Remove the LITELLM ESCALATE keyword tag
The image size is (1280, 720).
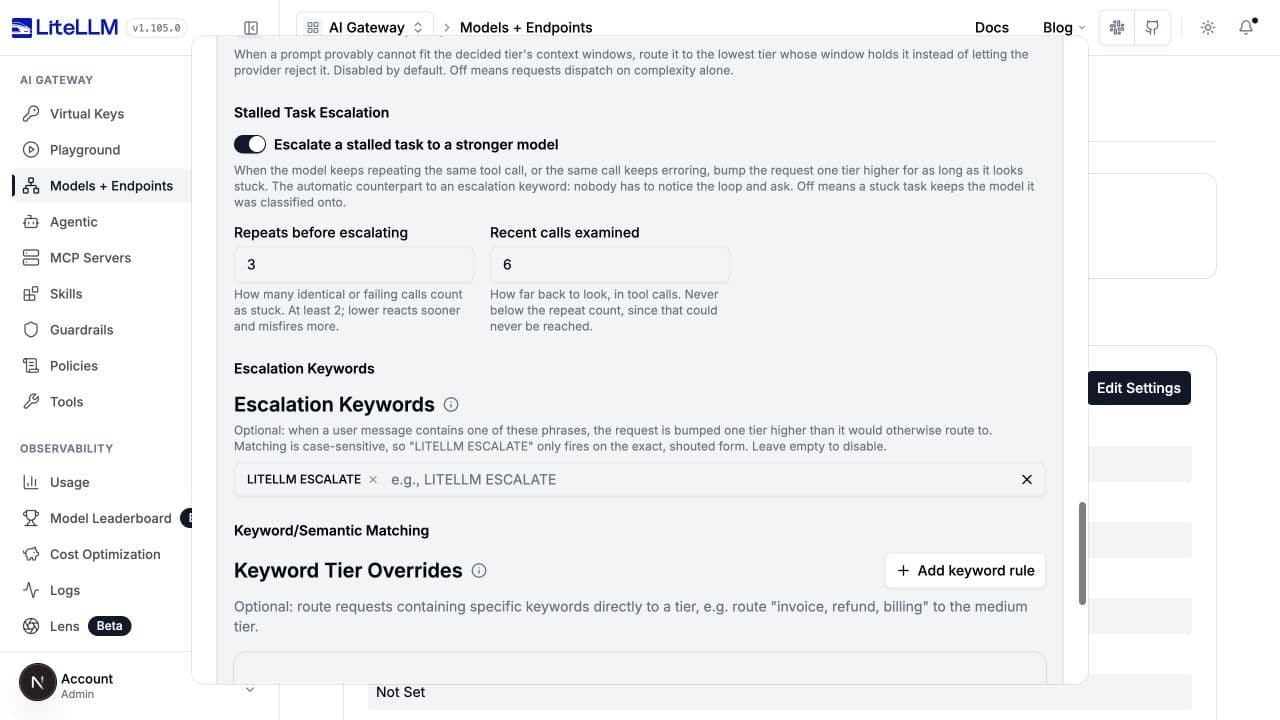373,480
